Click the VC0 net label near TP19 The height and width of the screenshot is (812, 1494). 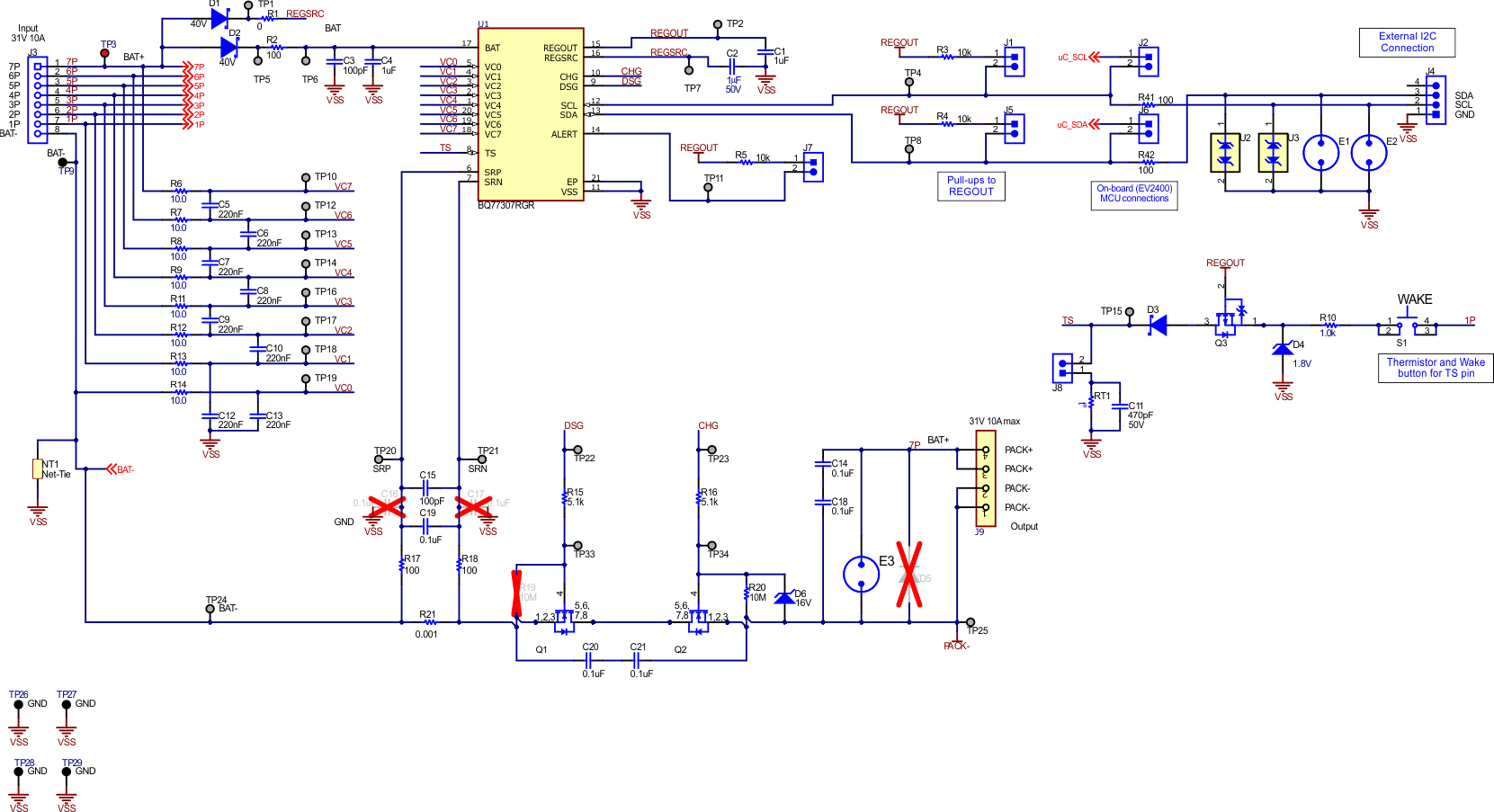[344, 388]
